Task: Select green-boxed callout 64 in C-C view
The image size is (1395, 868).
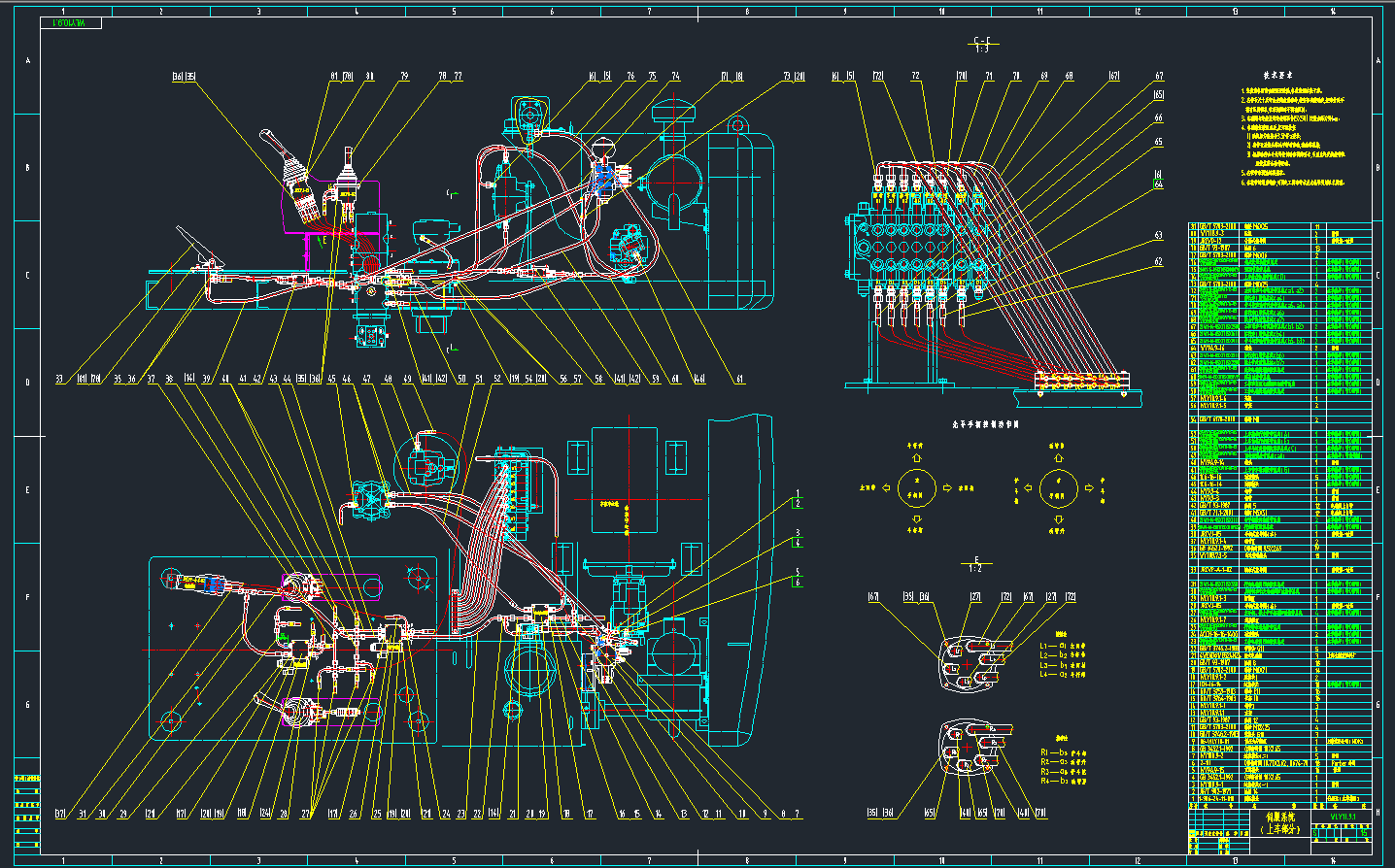Action: 1158,184
